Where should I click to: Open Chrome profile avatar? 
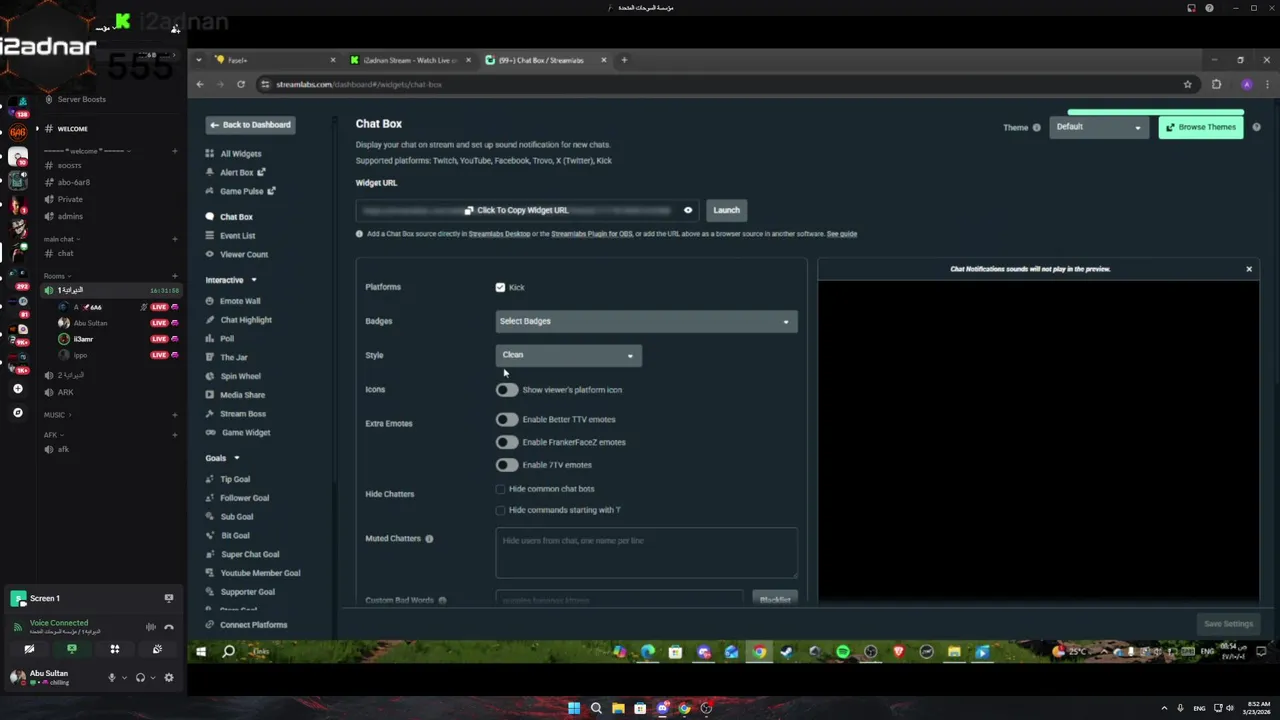[1246, 84]
